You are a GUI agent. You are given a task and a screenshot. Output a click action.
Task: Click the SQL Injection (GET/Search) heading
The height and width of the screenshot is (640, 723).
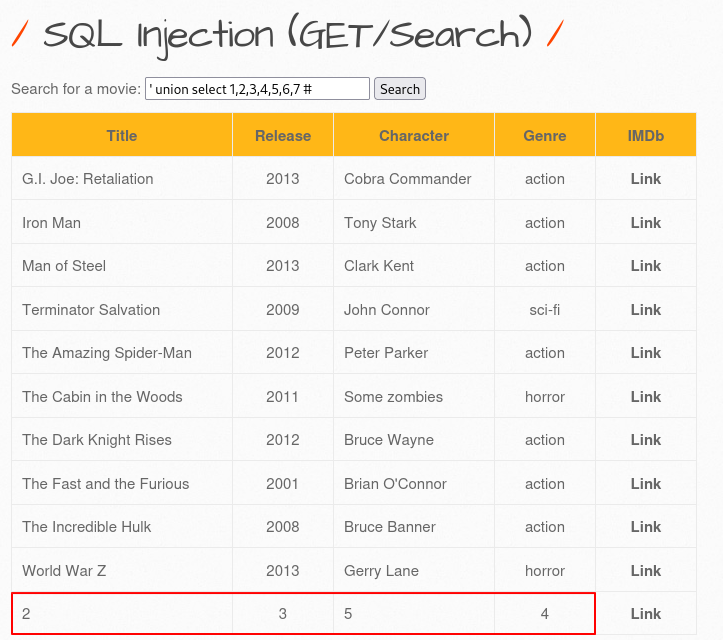pos(288,35)
